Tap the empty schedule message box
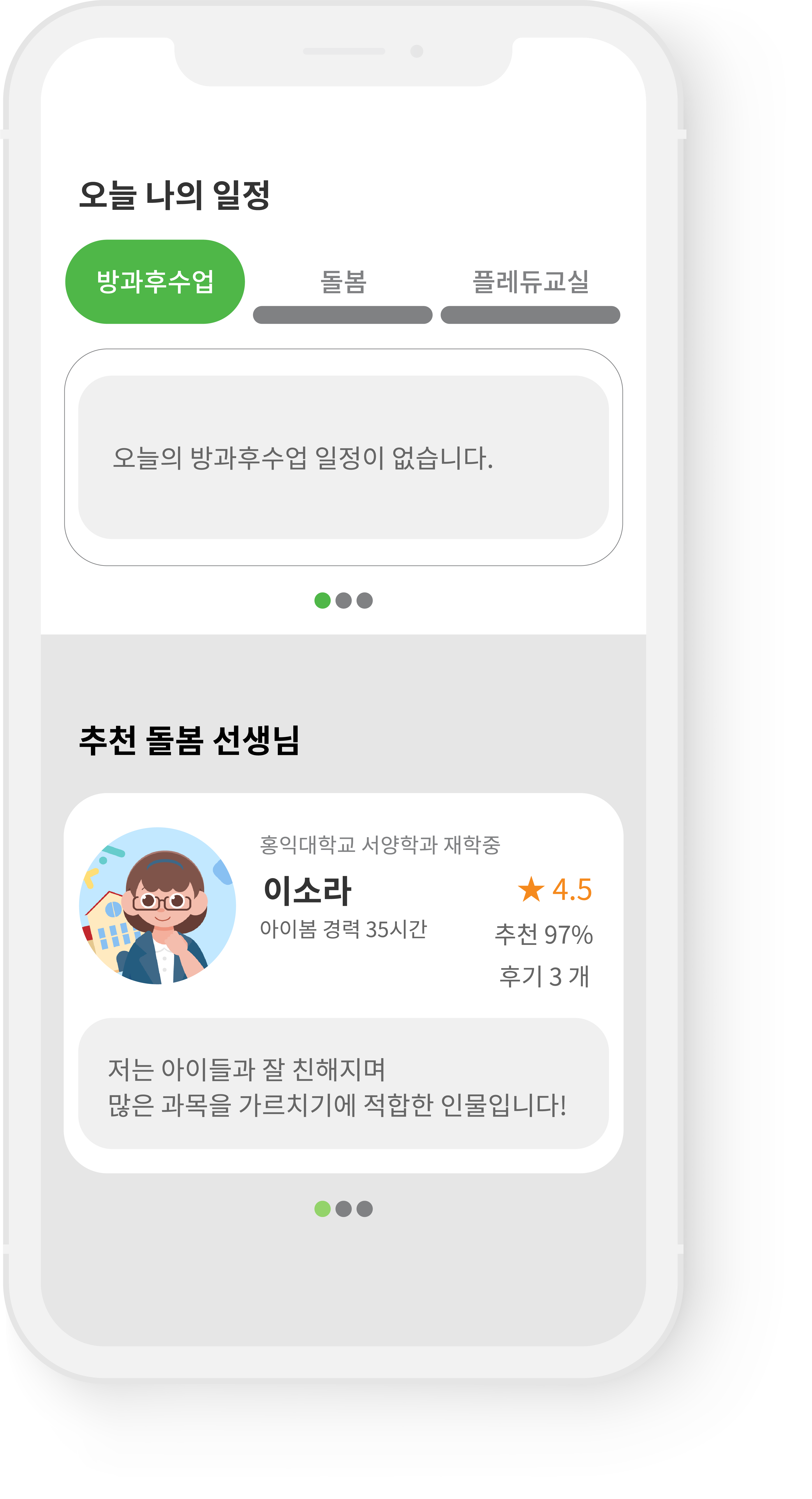 point(343,457)
